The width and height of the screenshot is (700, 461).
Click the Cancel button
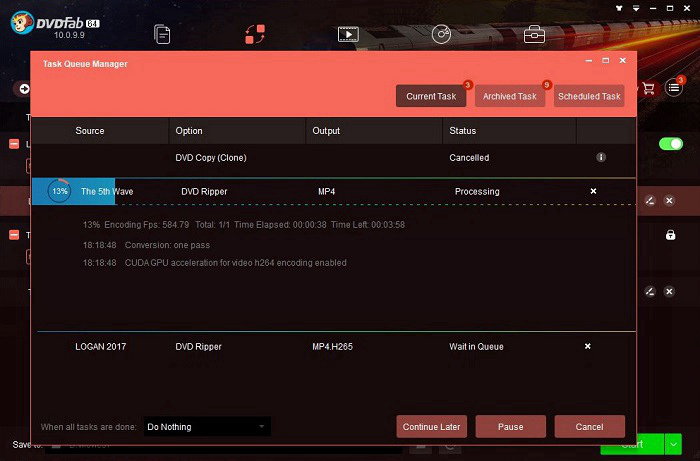(x=589, y=427)
